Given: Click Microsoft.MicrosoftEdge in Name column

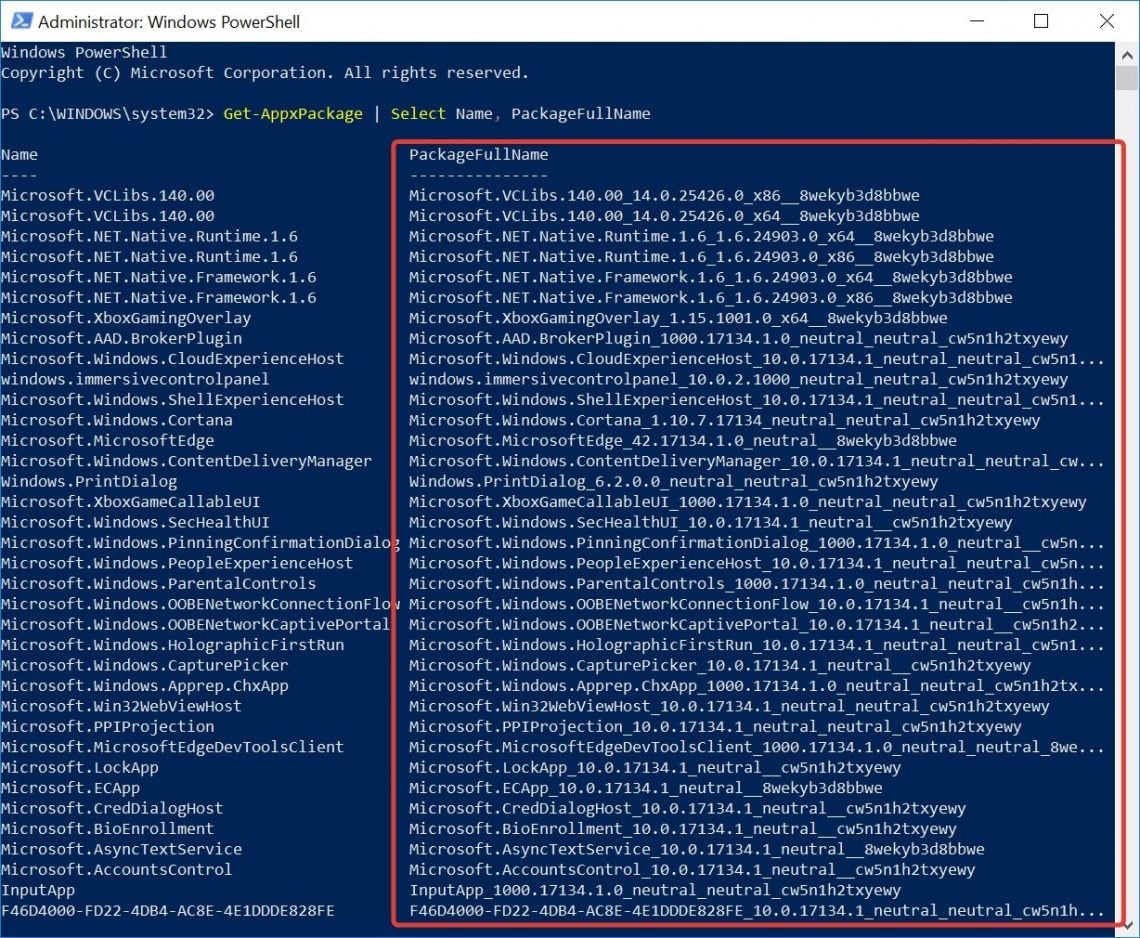Looking at the screenshot, I should pyautogui.click(x=108, y=440).
